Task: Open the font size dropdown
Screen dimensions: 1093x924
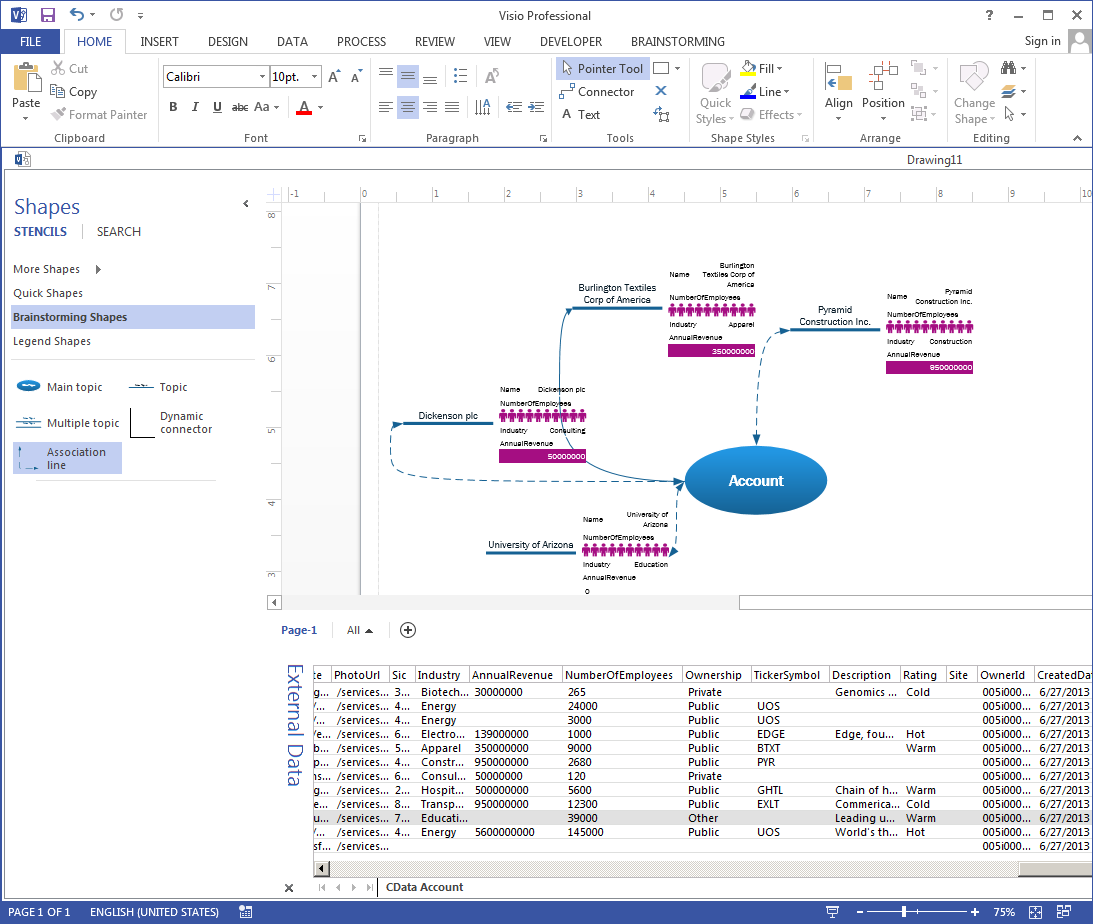Action: [315, 77]
